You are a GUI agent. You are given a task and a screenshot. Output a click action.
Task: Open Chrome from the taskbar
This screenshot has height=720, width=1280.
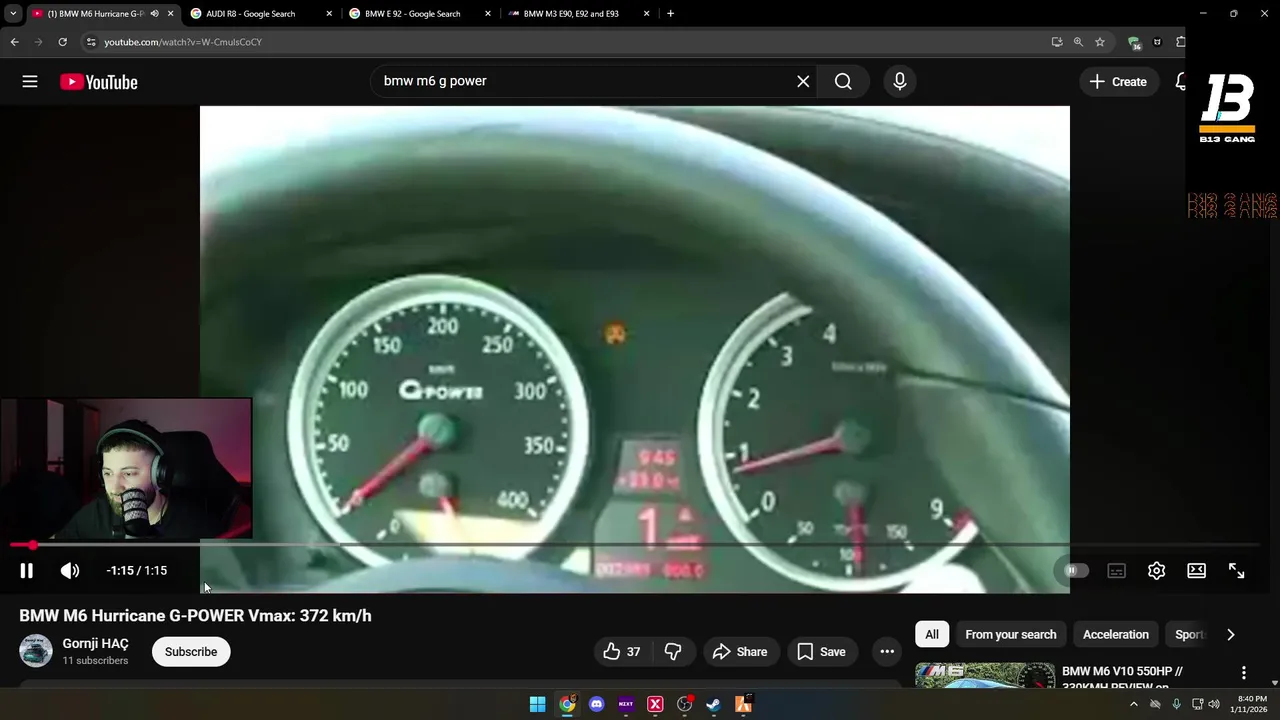click(567, 704)
